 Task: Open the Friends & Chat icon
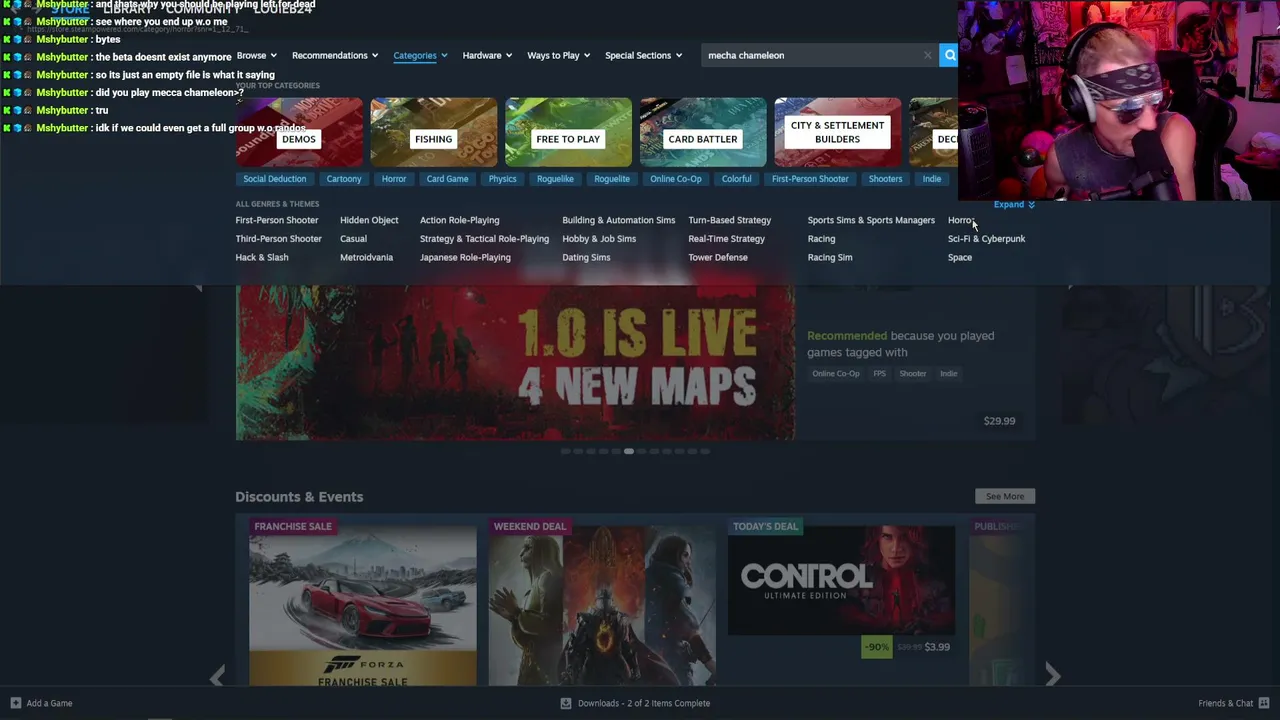[x=1264, y=703]
